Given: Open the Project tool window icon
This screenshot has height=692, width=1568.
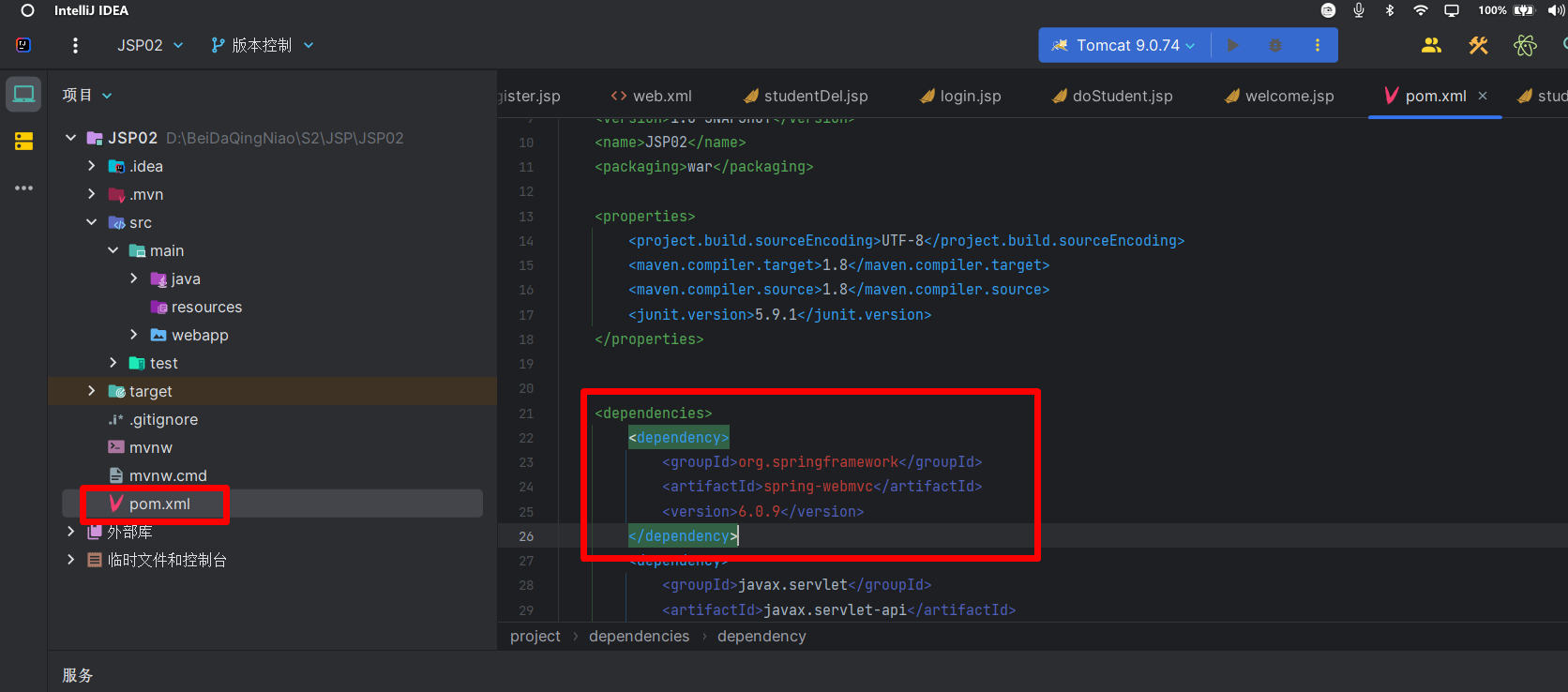Looking at the screenshot, I should click(x=23, y=94).
